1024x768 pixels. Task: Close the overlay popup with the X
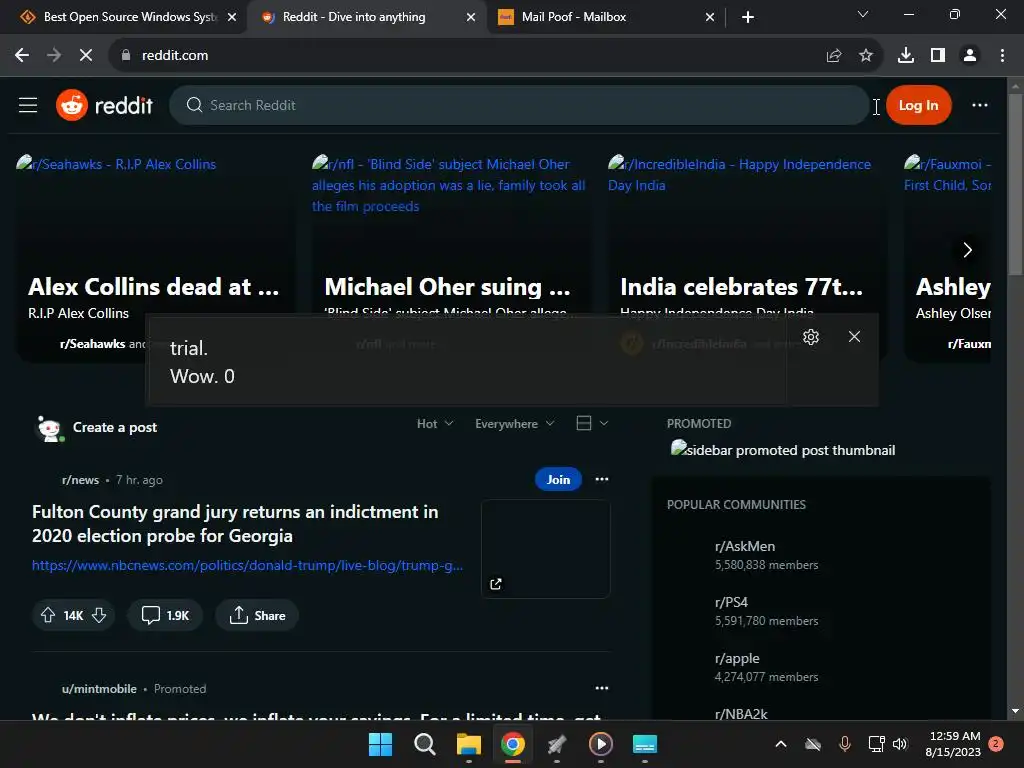[x=854, y=336]
